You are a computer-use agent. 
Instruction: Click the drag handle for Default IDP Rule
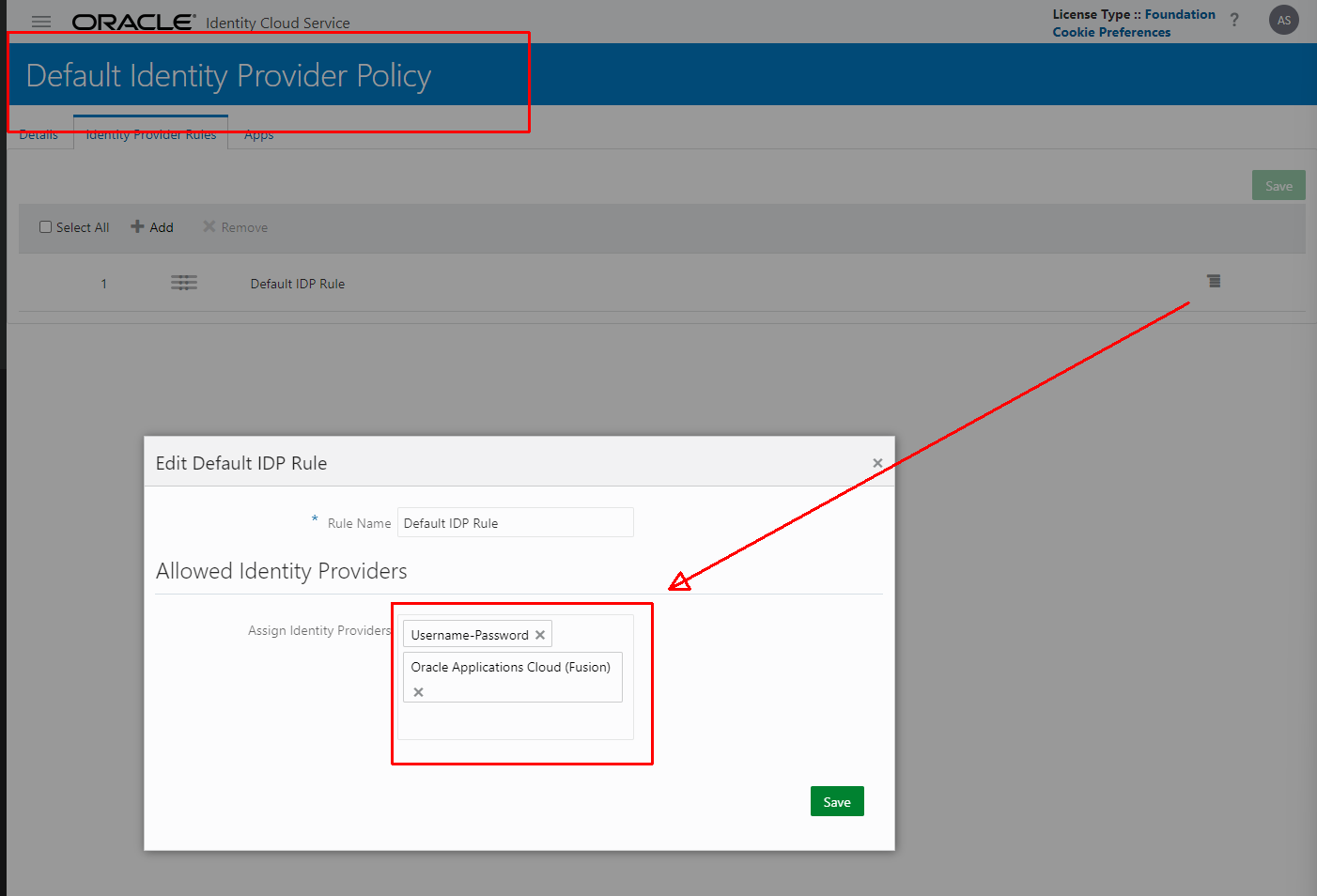tap(184, 283)
